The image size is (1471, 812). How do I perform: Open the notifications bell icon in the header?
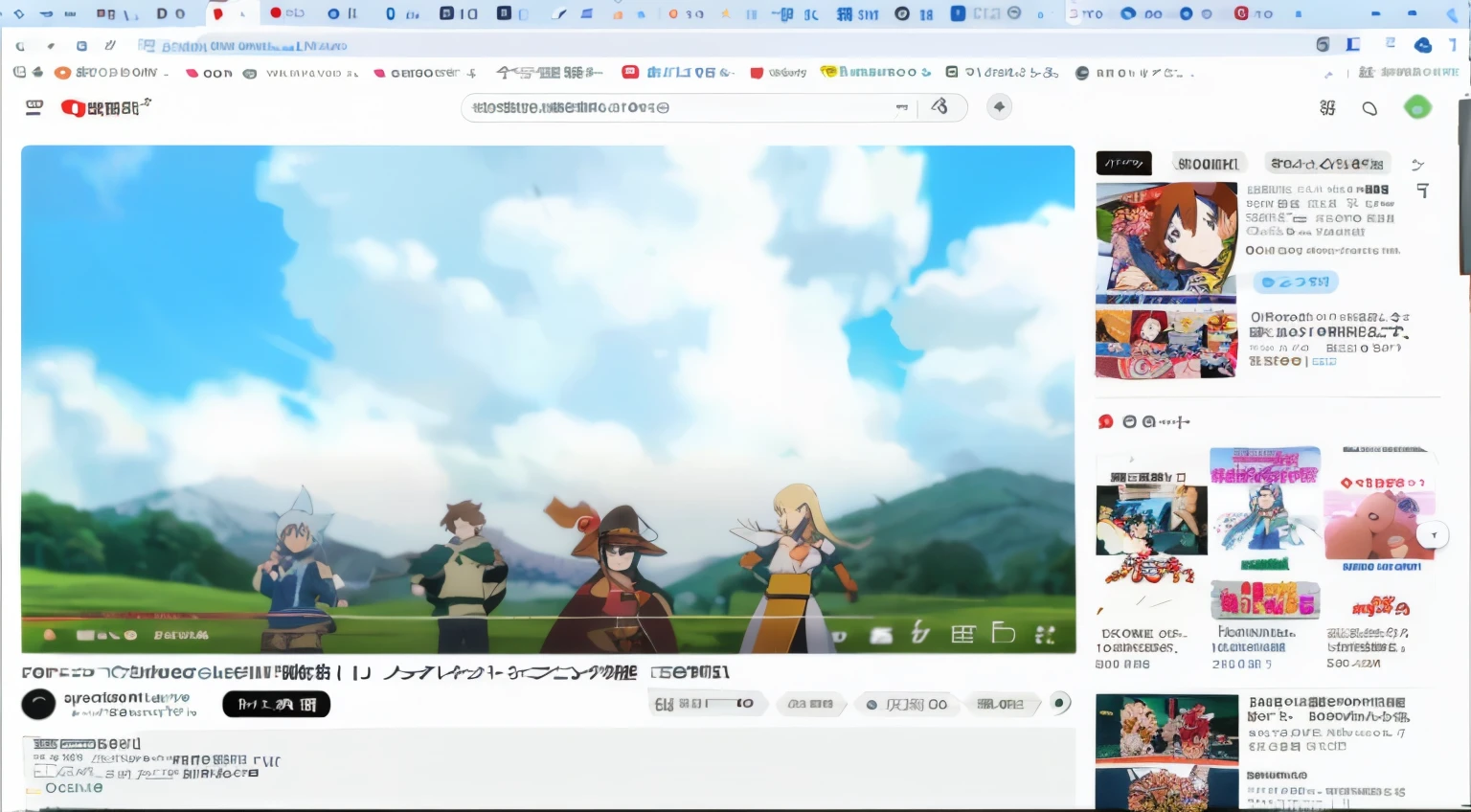click(x=1369, y=108)
